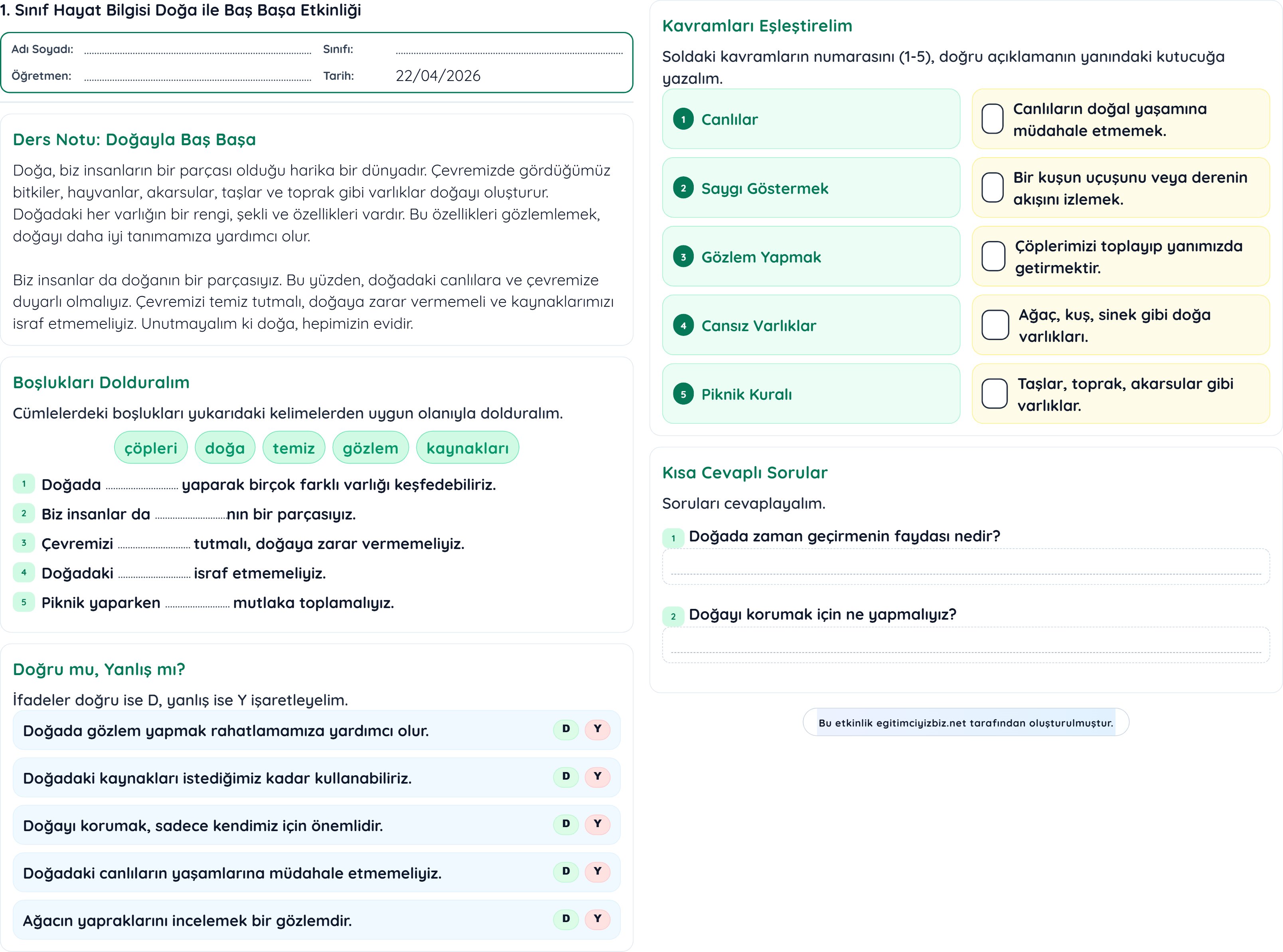This screenshot has height=952, width=1283.
Task: Click the 'gözlem' word chip
Action: pos(371,448)
